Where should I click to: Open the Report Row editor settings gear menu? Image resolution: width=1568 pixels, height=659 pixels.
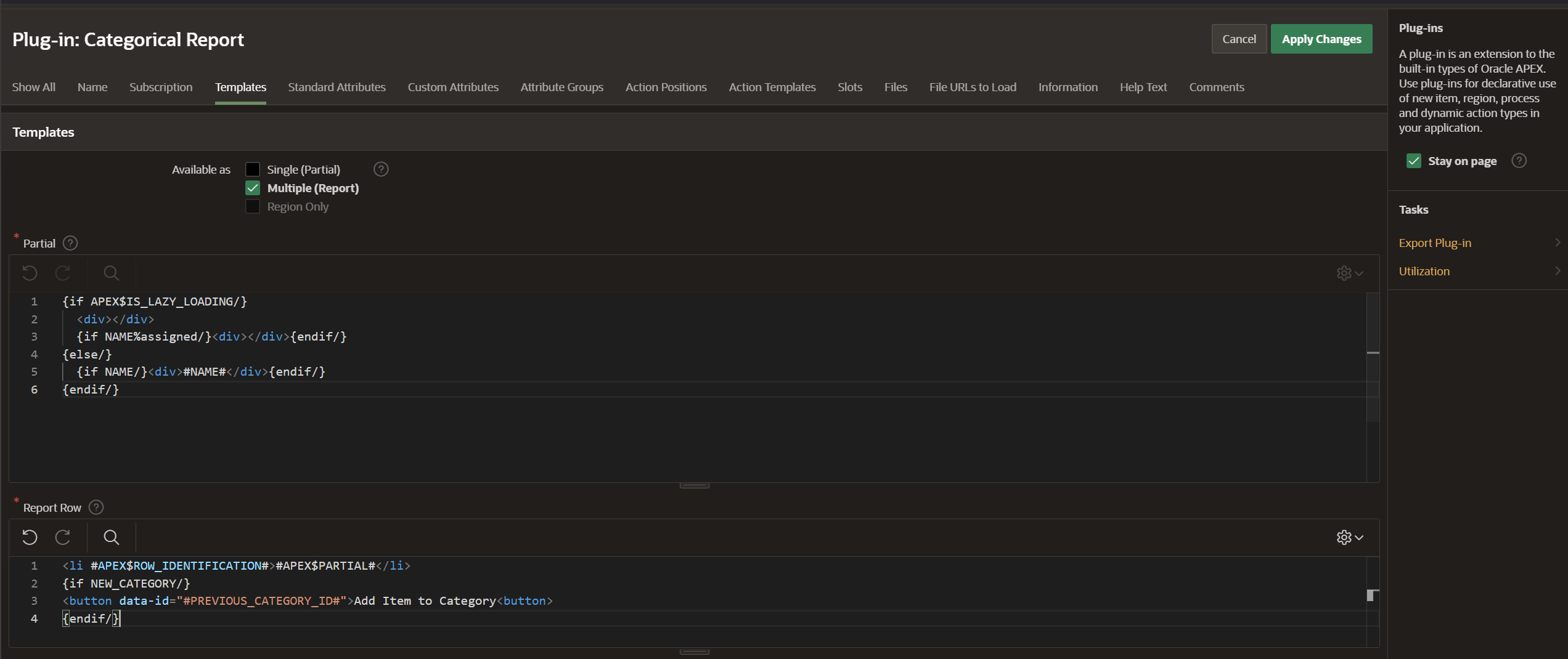1350,537
